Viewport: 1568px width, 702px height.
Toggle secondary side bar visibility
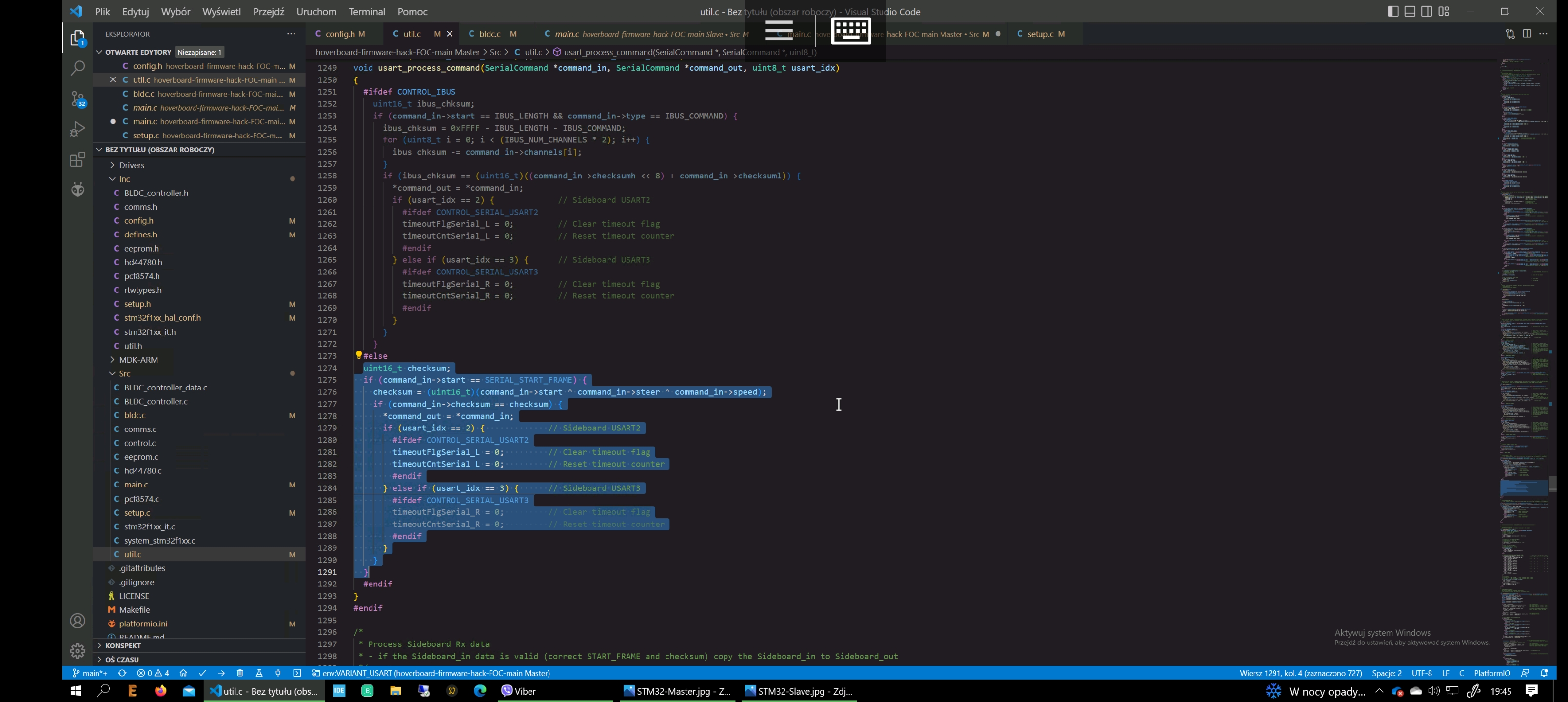1426,11
